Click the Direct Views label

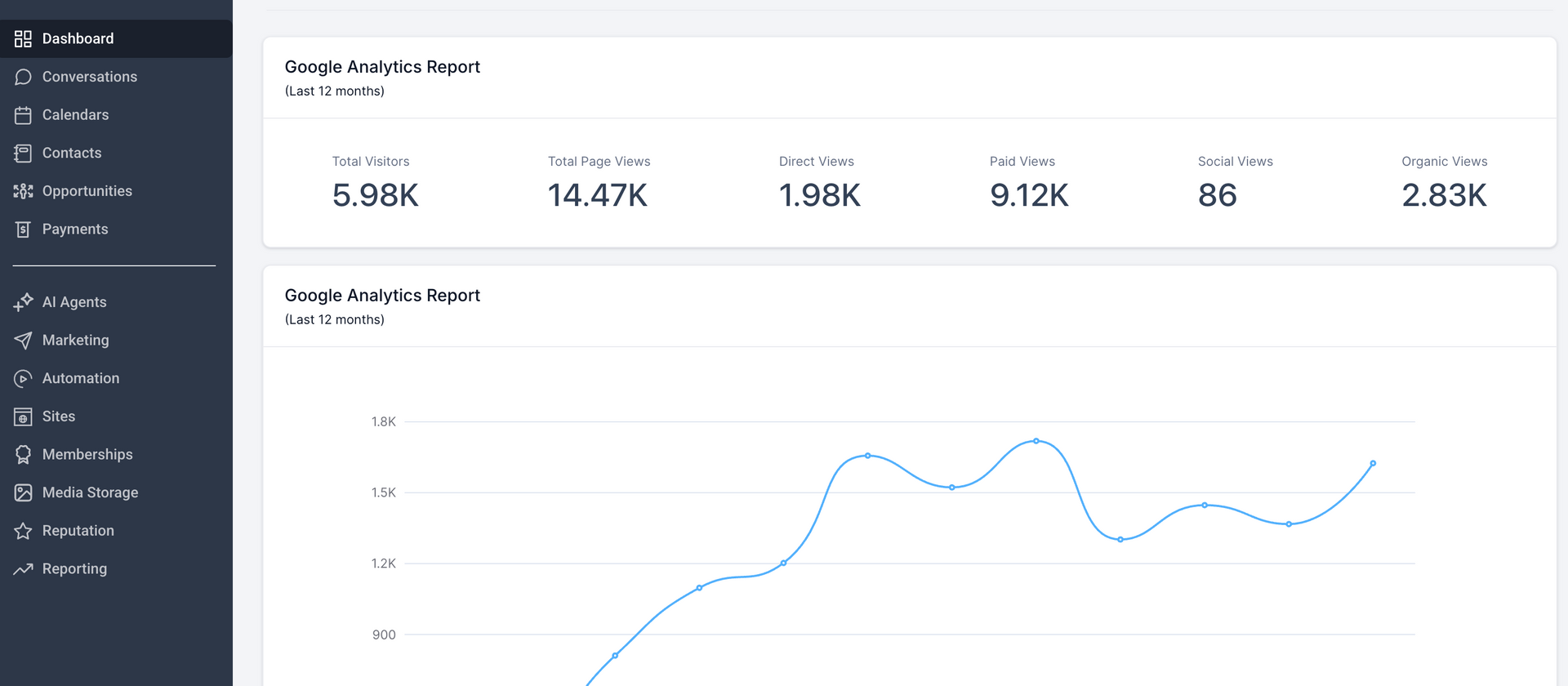tap(817, 162)
